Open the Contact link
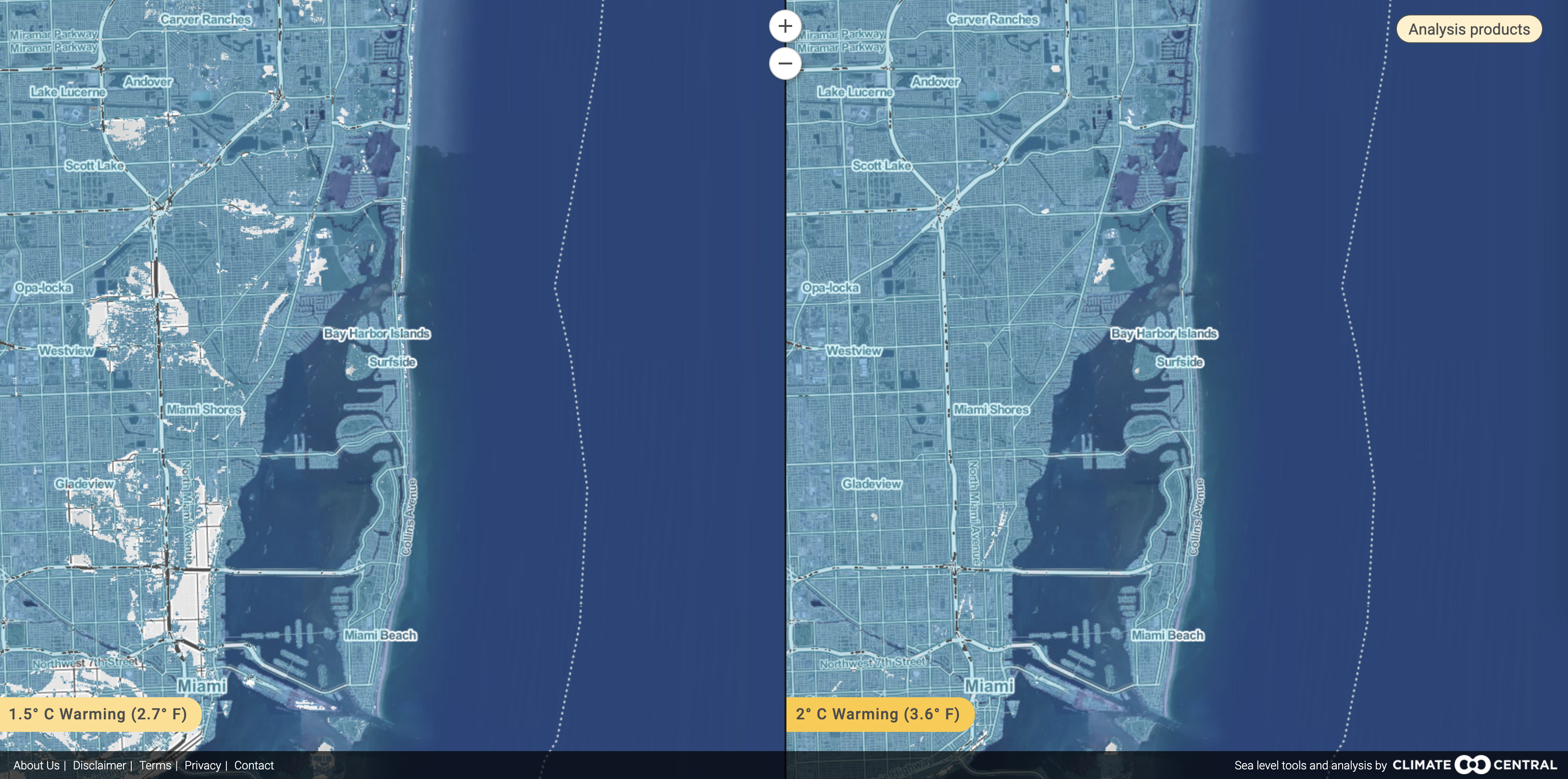This screenshot has height=779, width=1568. (254, 765)
